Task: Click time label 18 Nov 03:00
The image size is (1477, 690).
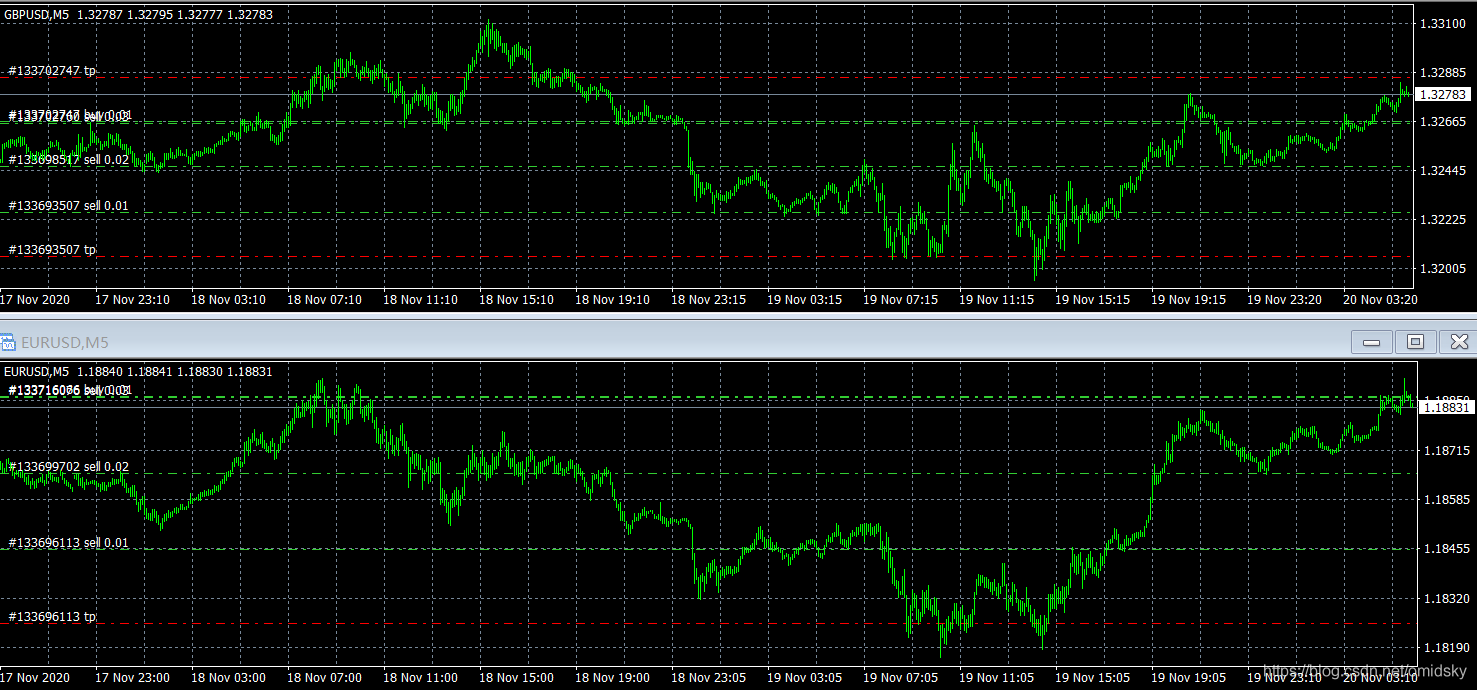Action: click(x=228, y=678)
